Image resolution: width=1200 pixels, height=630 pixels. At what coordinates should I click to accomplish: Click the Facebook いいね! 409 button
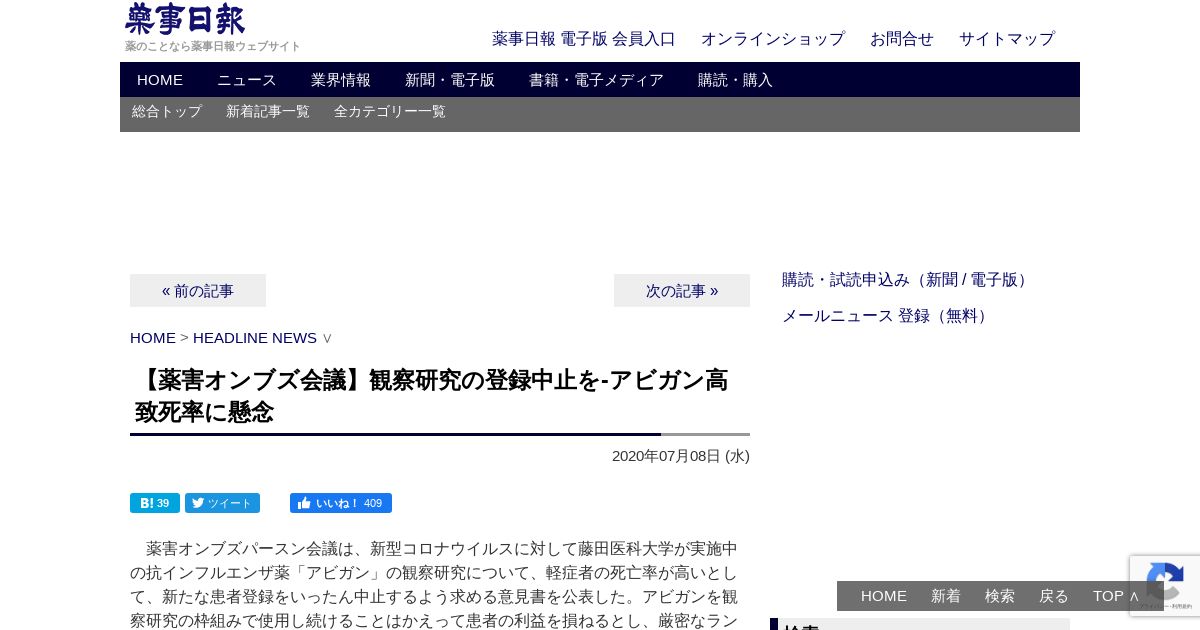pos(341,503)
